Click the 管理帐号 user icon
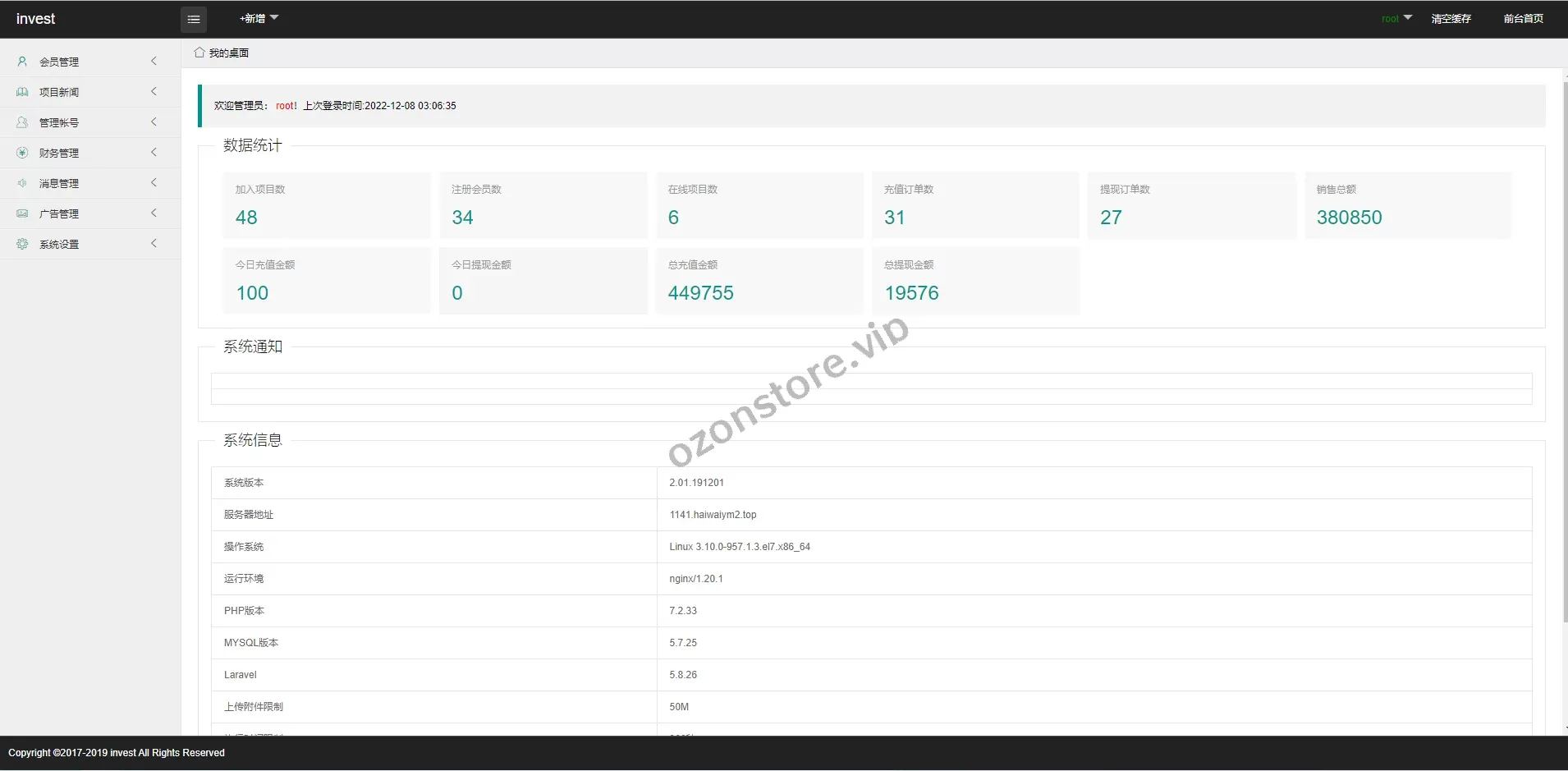The width and height of the screenshot is (1568, 771). click(x=22, y=122)
